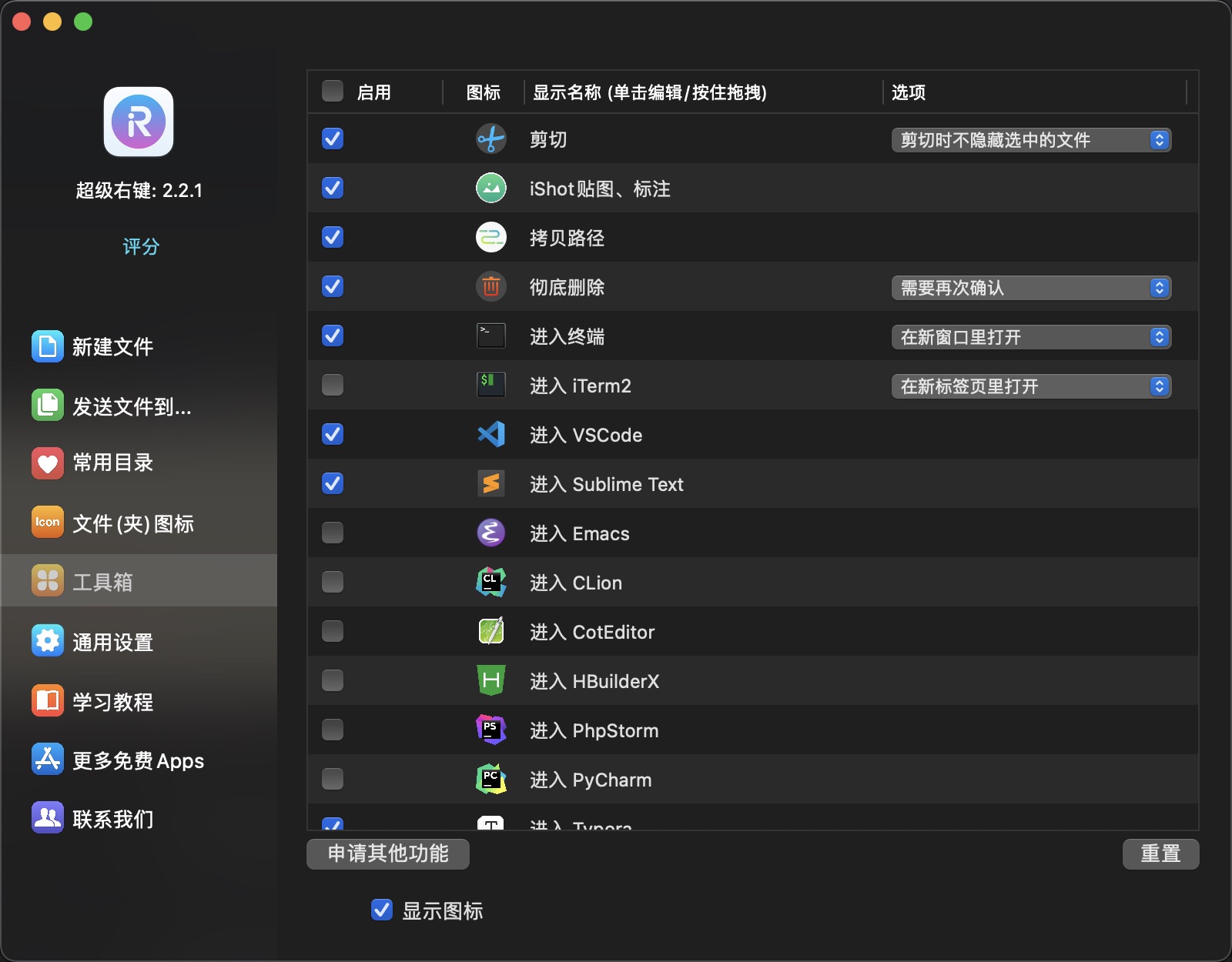Image resolution: width=1232 pixels, height=962 pixels.
Task: Switch to 发送文件到… section
Action: 132,406
